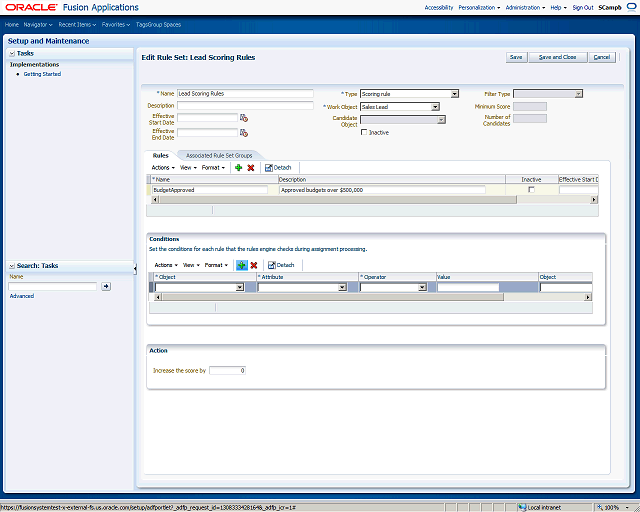The image size is (640, 512).
Task: Focus the rule set Name field
Action: [x=245, y=93]
